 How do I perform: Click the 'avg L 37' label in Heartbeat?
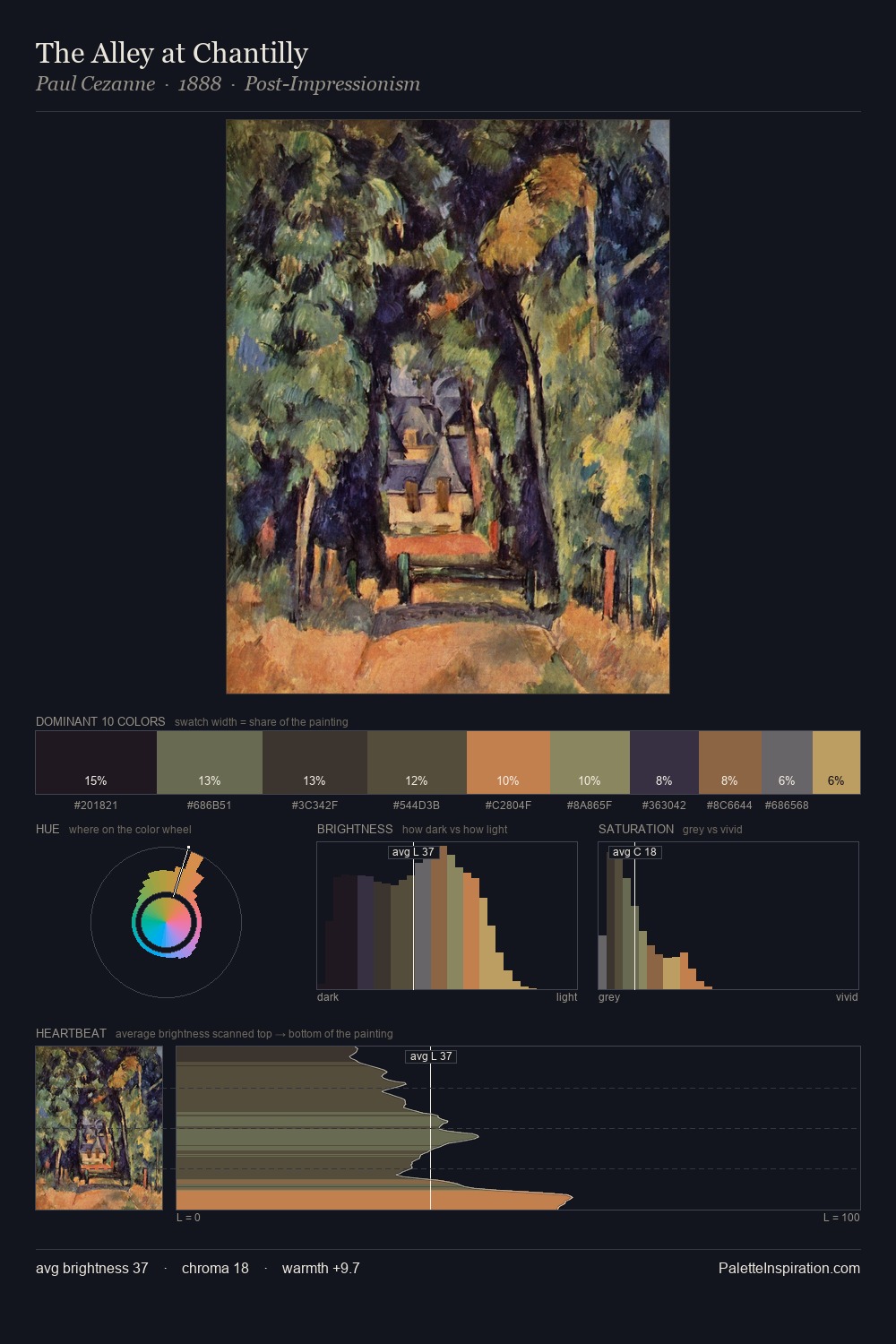[431, 1056]
